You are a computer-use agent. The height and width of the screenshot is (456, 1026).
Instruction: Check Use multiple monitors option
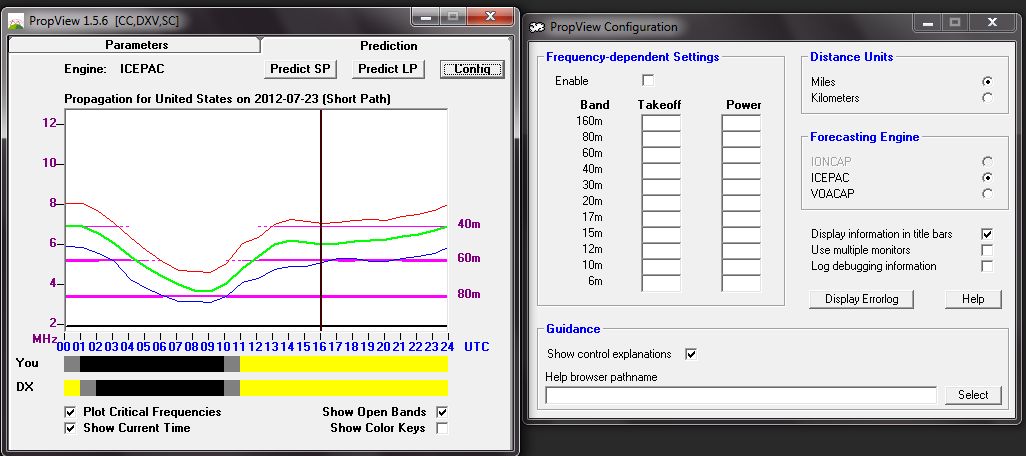(987, 250)
